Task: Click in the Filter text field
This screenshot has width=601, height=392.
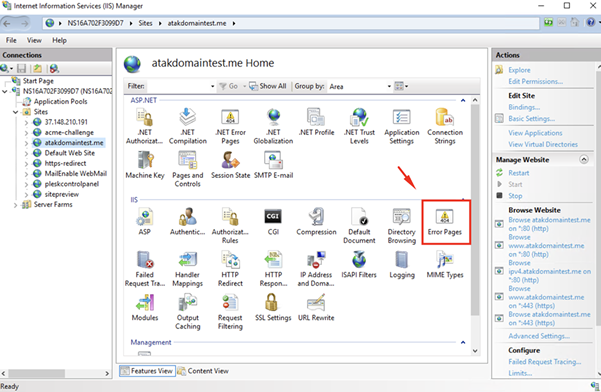Action: point(178,86)
